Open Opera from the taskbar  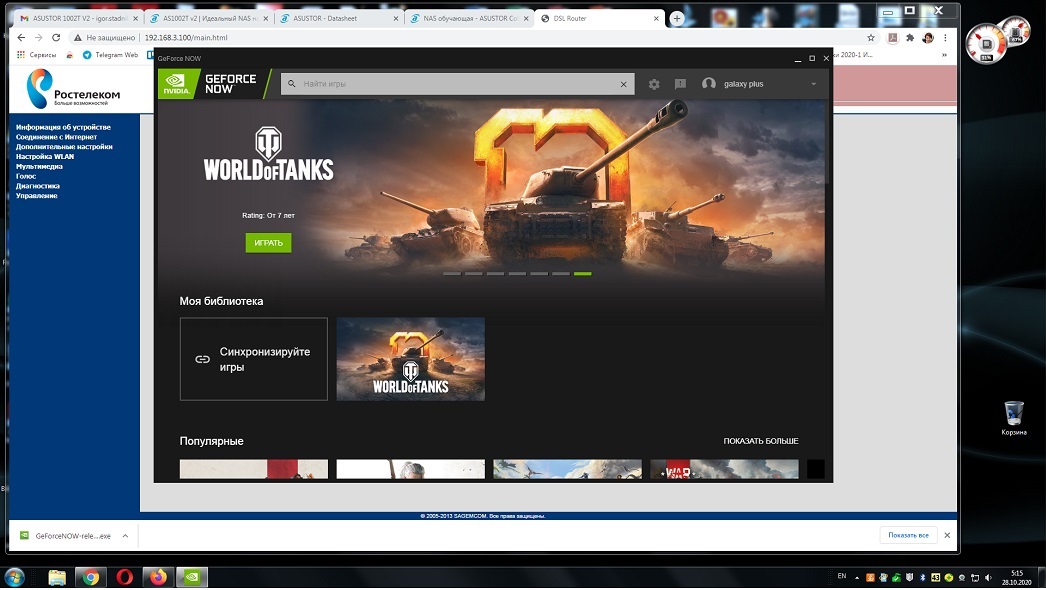125,577
